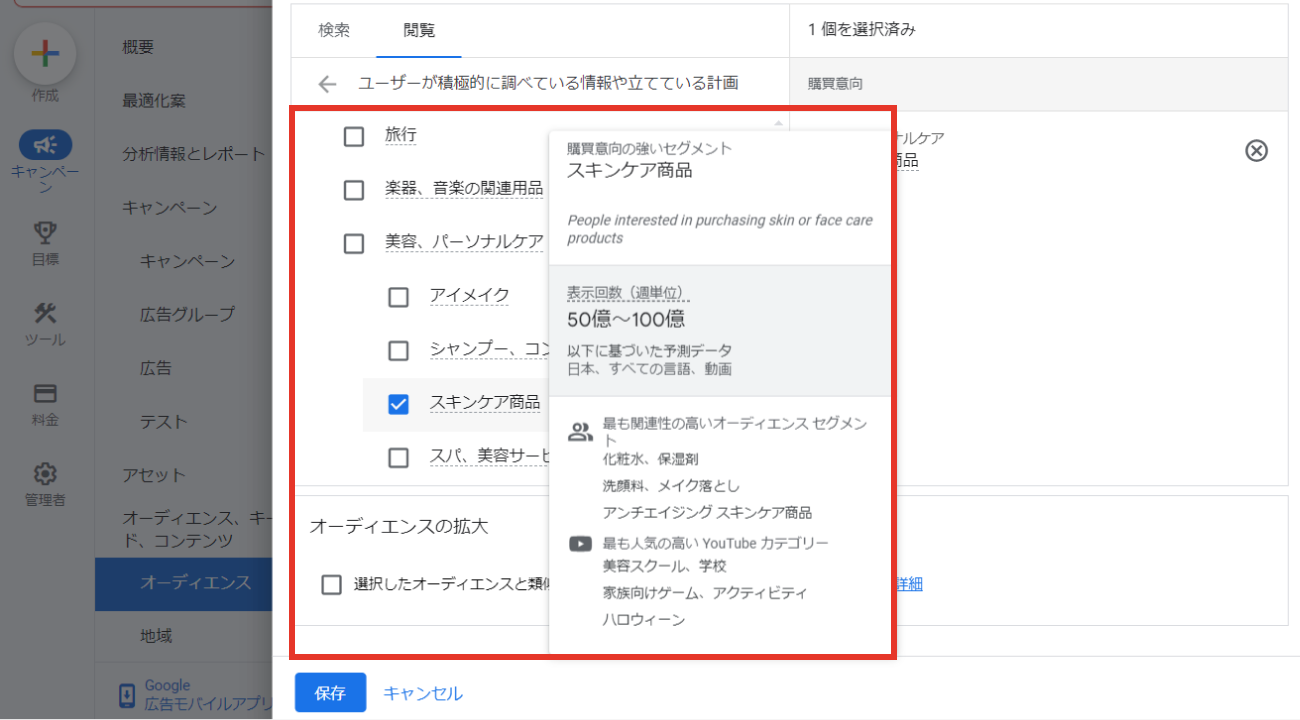This screenshot has height=720, width=1300.
Task: Open 最適化案 in the side menu
Action: pyautogui.click(x=154, y=101)
